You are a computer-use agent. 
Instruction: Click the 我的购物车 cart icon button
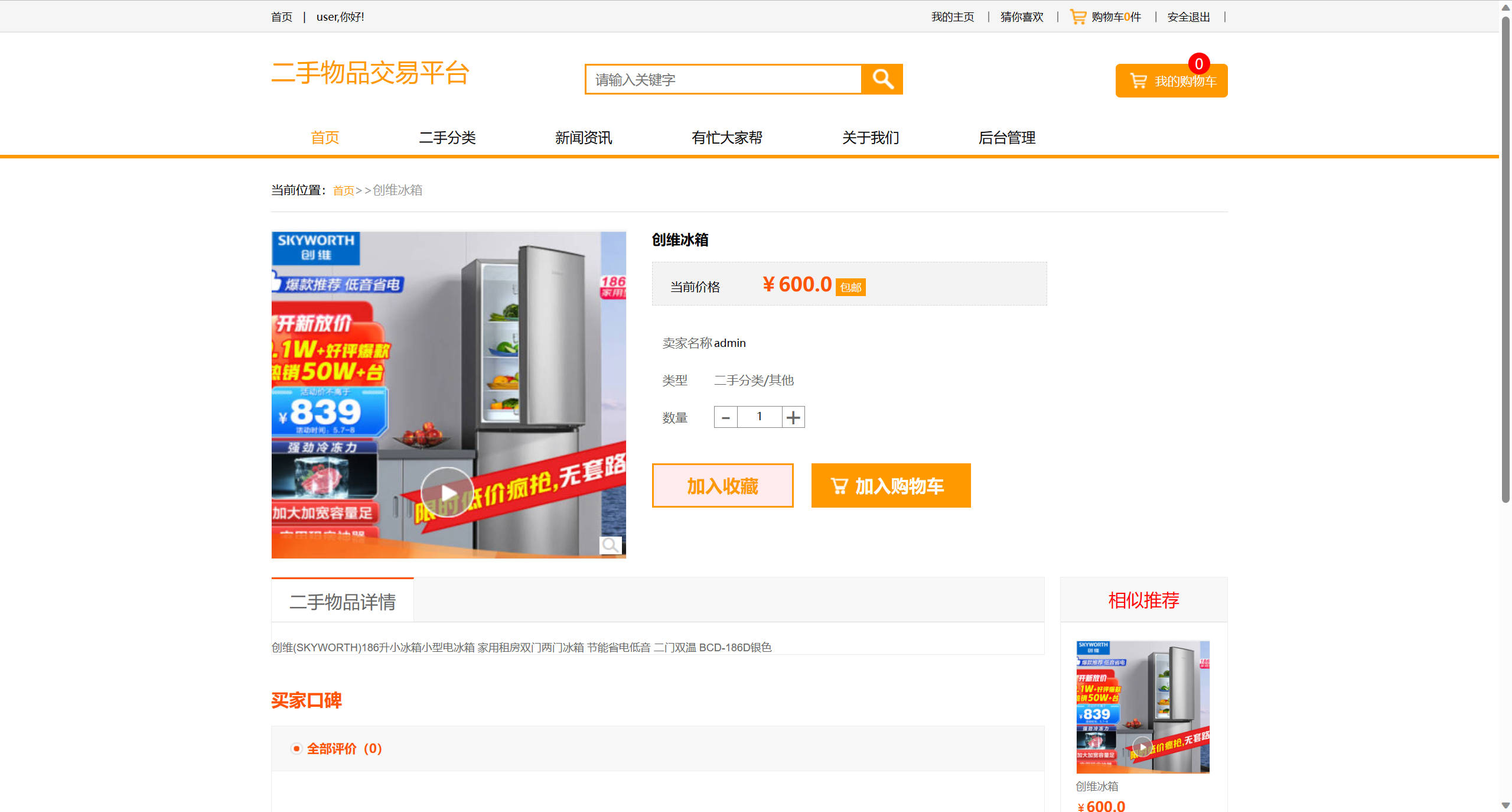point(1138,81)
